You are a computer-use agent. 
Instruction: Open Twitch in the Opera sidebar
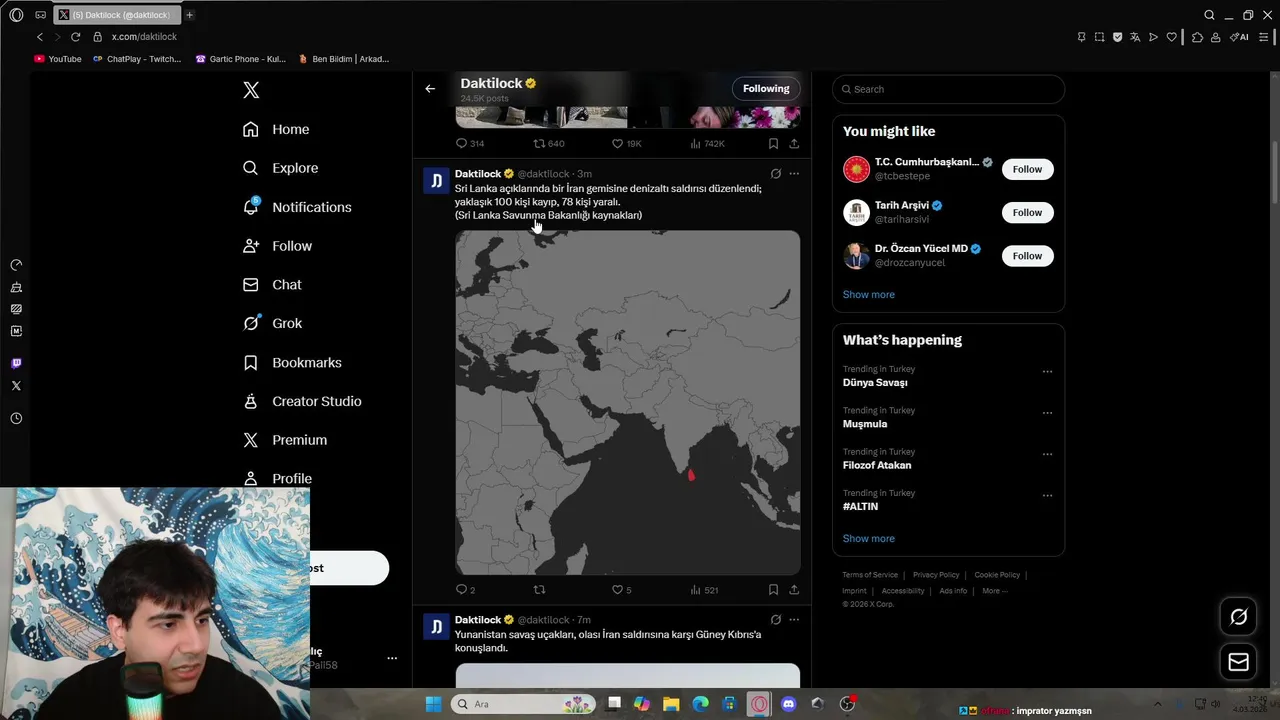[16, 363]
